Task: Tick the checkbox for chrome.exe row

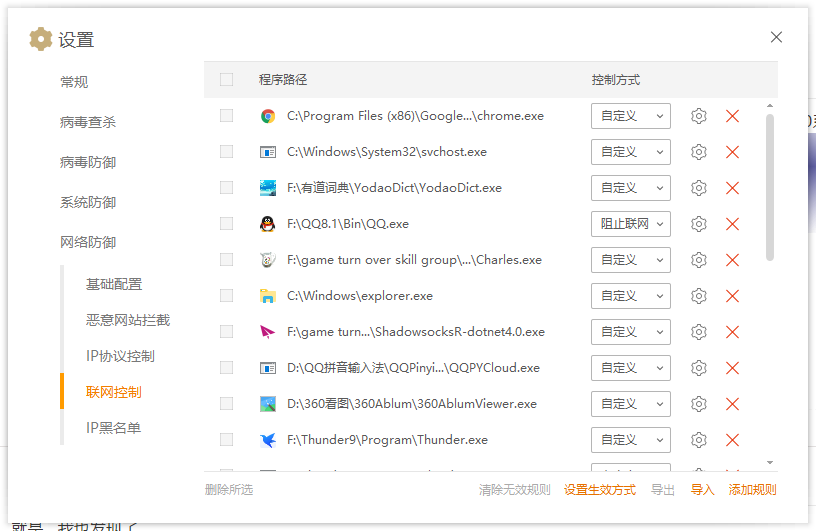Action: (x=226, y=116)
